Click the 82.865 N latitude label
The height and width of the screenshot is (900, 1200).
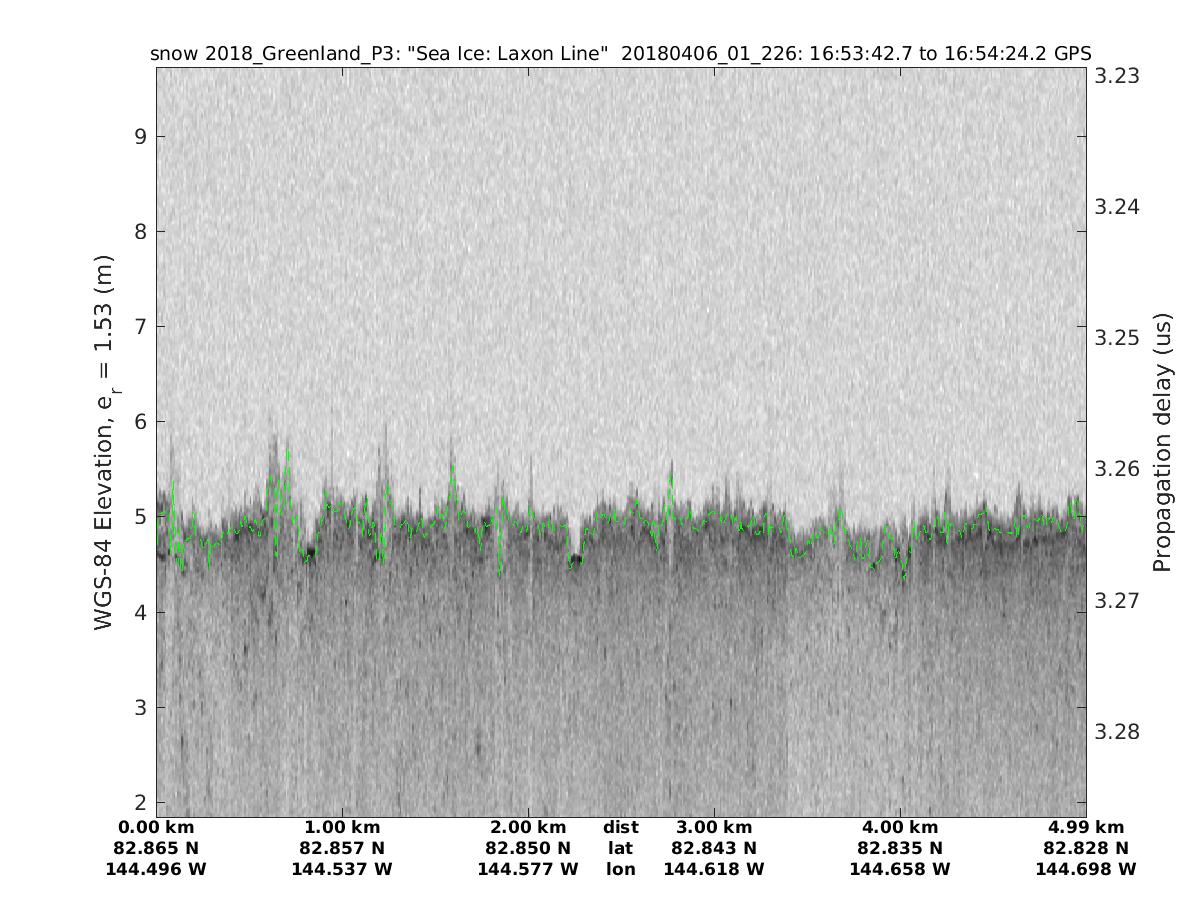156,849
